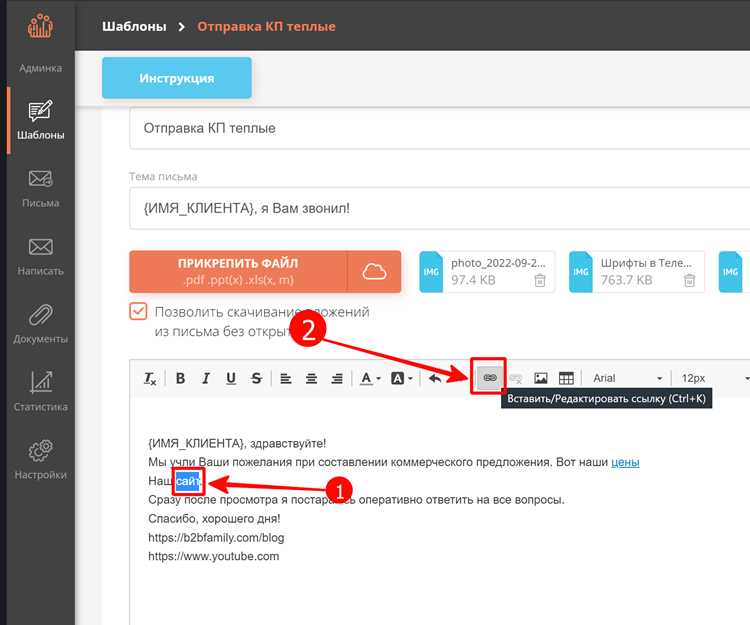
Task: Click the Тема письма input field
Action: 440,208
